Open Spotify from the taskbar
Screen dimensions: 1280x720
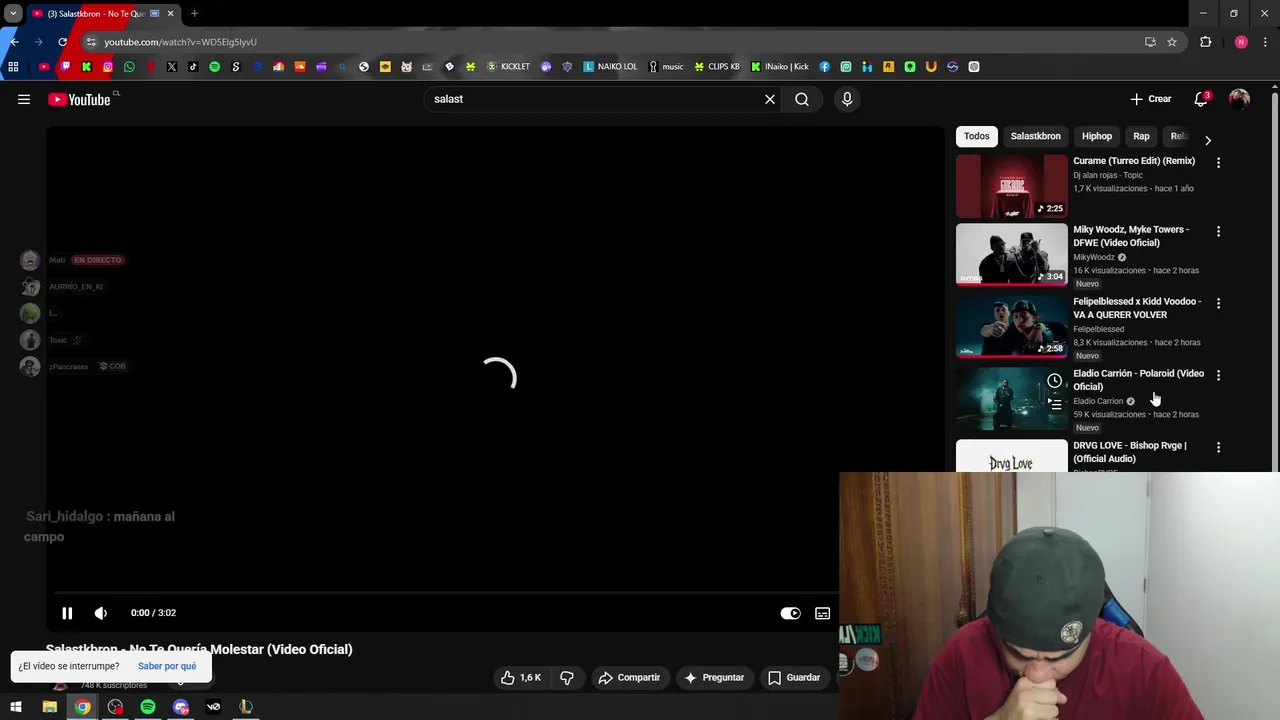(x=147, y=707)
